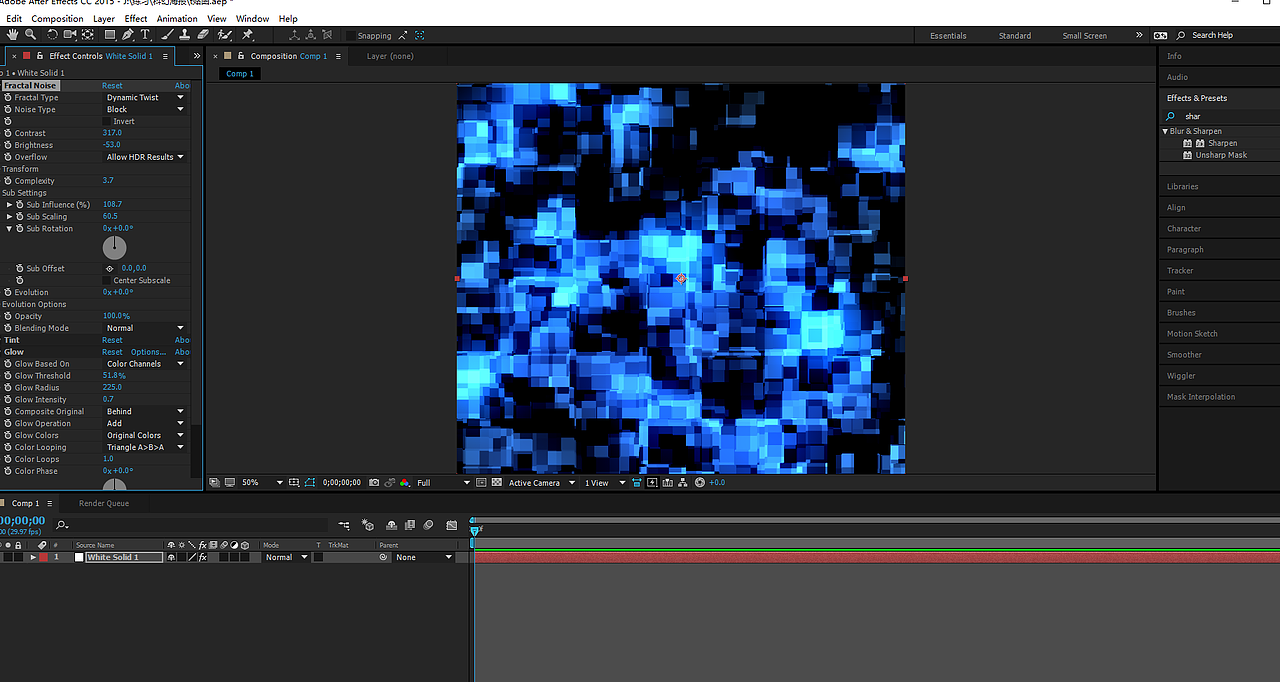
Task: Enable Frame Blending for timeline
Action: (x=410, y=525)
